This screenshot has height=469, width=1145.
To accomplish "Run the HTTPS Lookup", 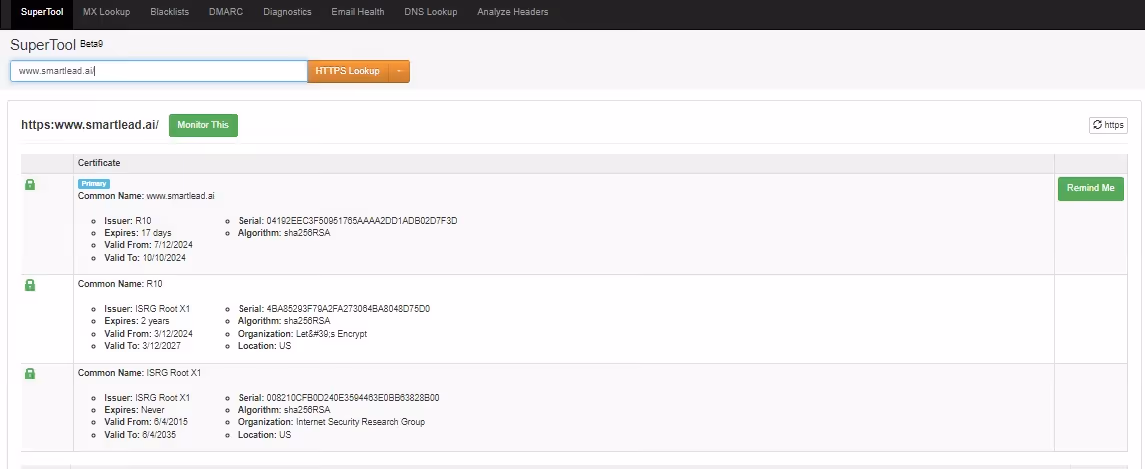I will coord(348,71).
